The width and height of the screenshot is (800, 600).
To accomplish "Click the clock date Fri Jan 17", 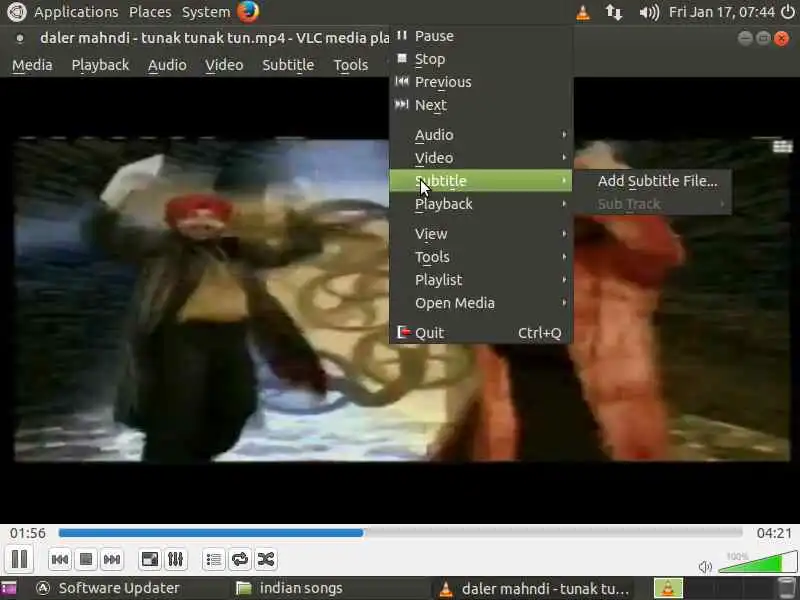I will tap(722, 12).
